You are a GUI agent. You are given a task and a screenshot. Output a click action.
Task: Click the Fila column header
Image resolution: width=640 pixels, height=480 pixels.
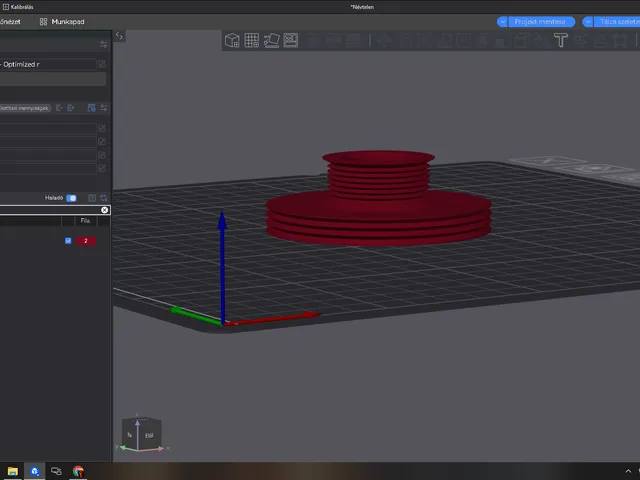(85, 221)
